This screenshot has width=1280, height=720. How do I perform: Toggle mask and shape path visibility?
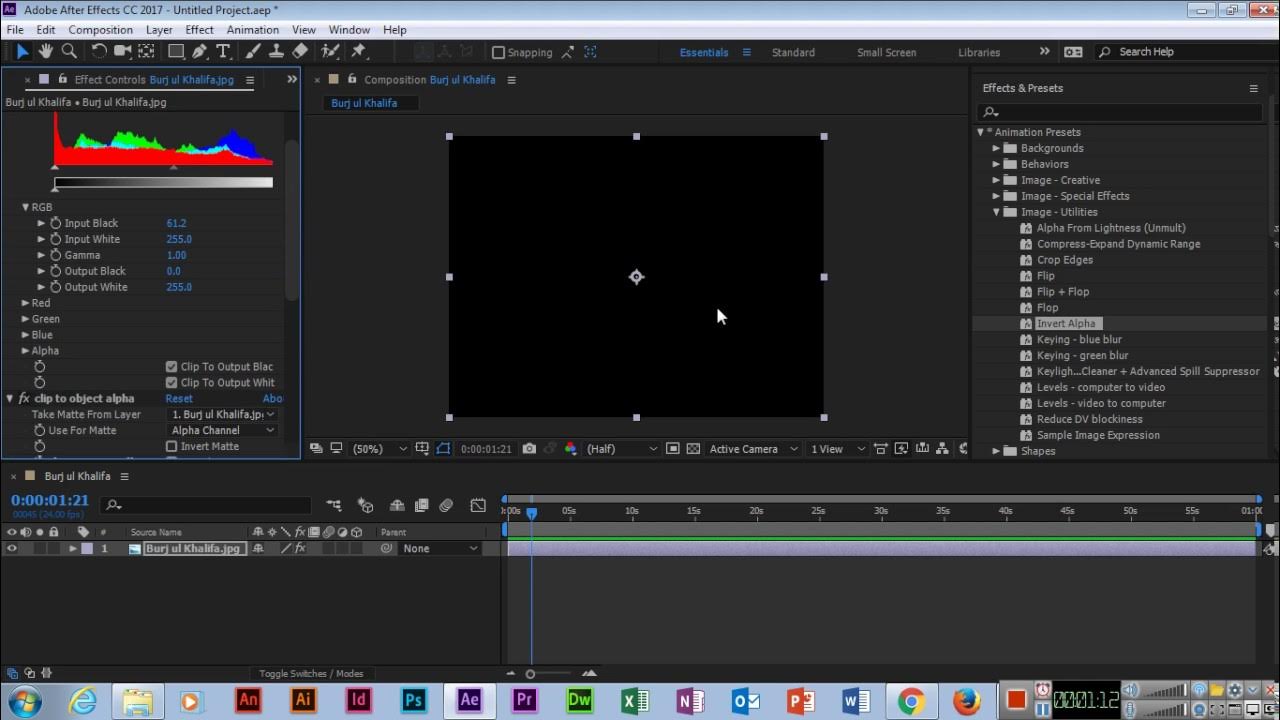tap(443, 449)
